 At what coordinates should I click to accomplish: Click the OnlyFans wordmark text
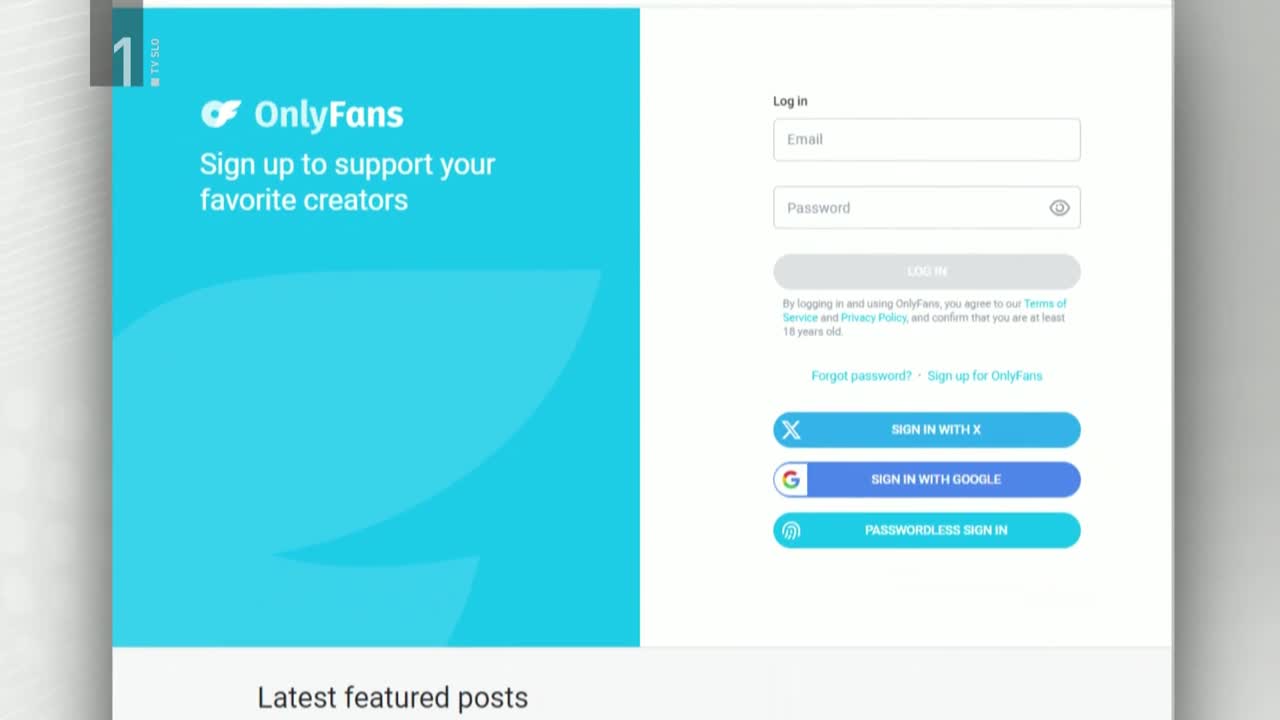(329, 115)
